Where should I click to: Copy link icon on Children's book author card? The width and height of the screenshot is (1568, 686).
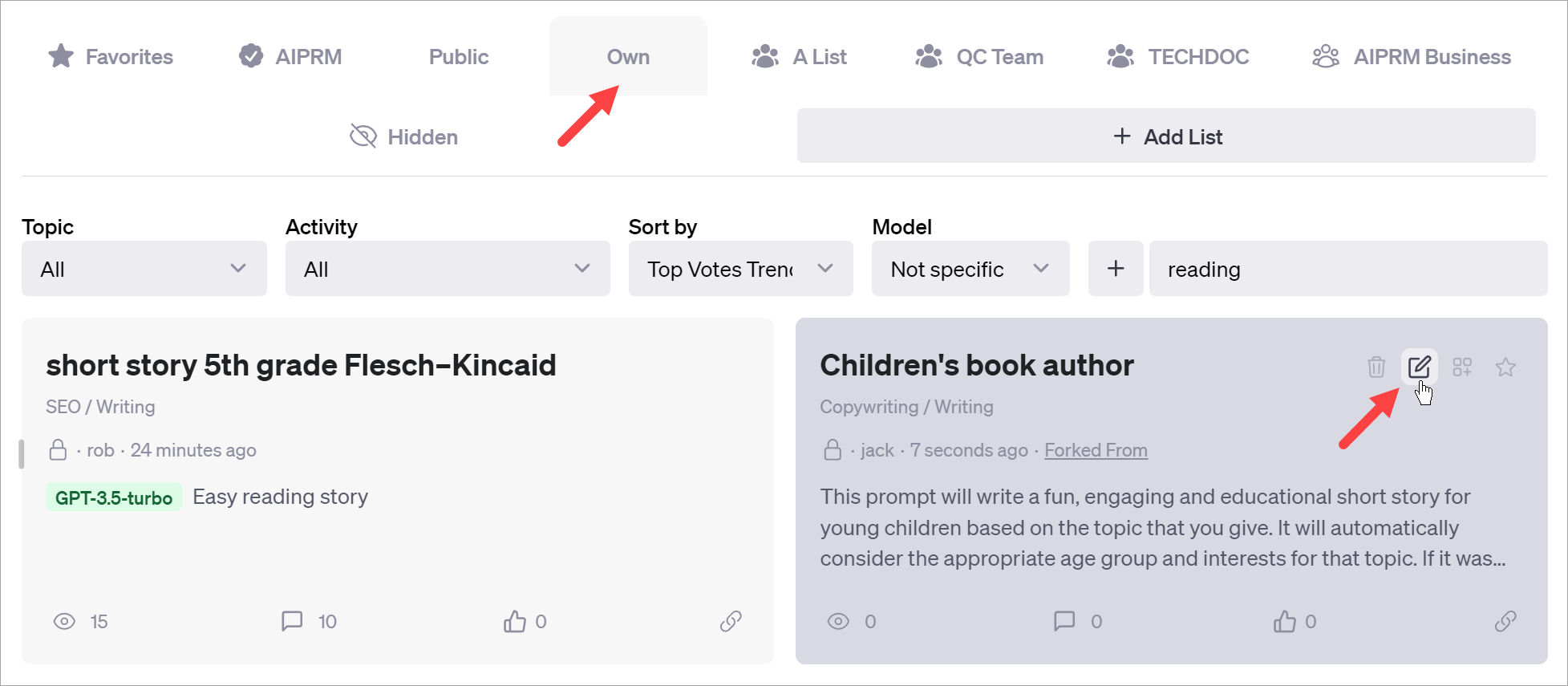[x=1505, y=621]
